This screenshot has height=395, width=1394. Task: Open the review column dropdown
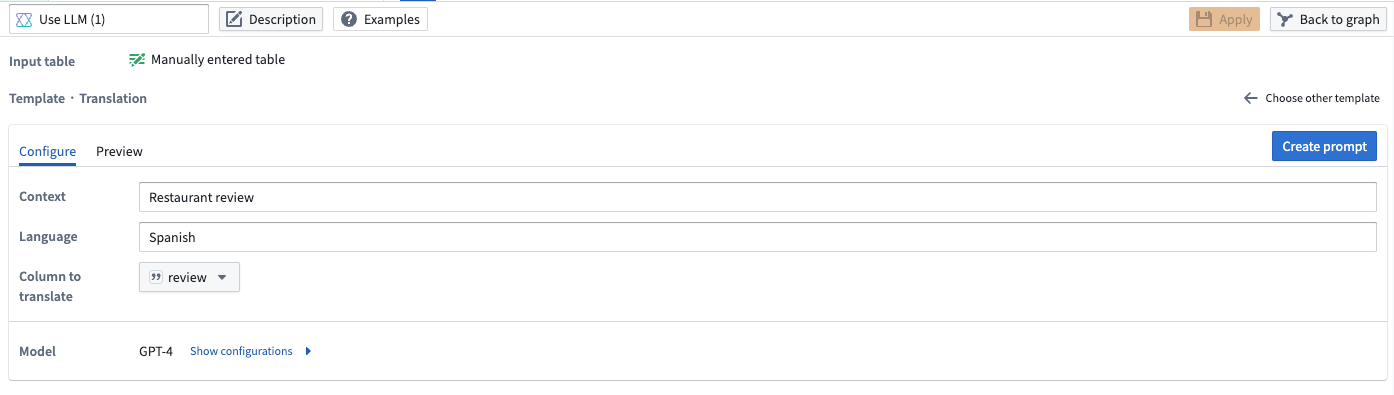tap(189, 277)
